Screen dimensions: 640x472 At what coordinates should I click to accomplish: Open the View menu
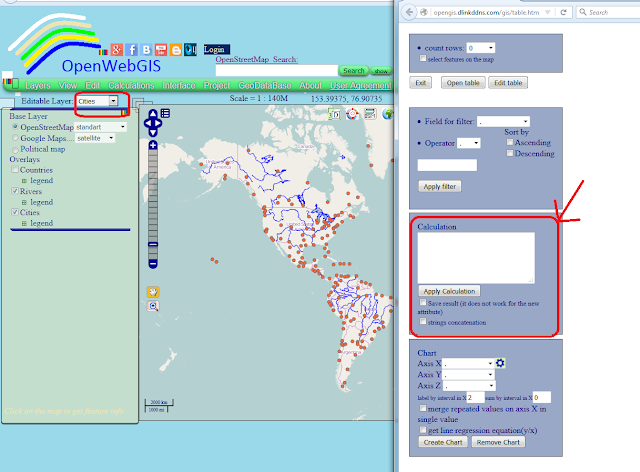point(68,85)
